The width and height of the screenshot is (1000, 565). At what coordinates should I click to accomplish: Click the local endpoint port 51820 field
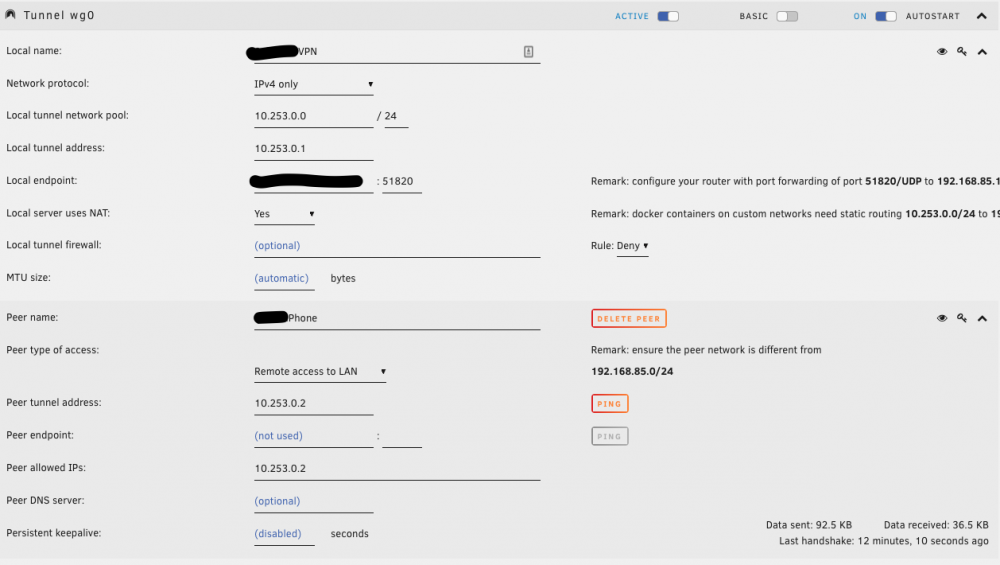pos(402,181)
